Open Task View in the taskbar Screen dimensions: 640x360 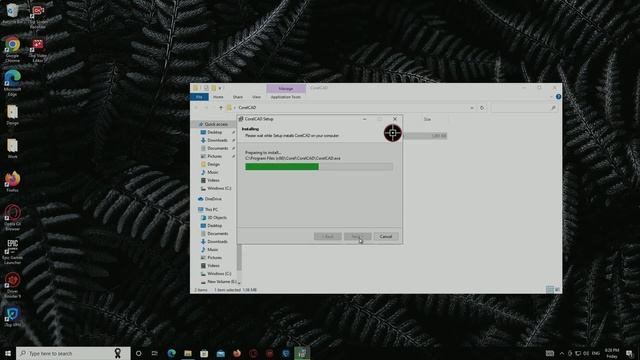[155, 353]
